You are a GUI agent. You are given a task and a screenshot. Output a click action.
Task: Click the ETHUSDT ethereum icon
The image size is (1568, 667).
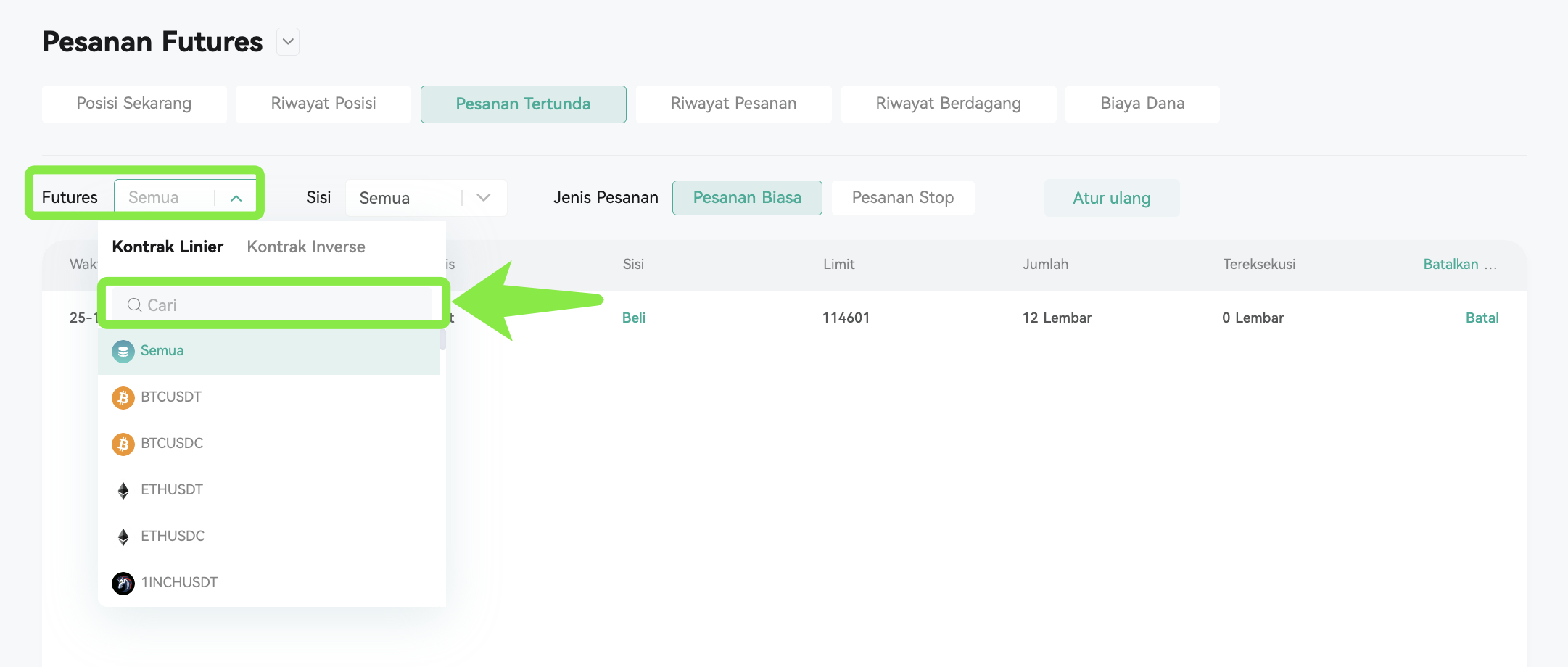[123, 491]
